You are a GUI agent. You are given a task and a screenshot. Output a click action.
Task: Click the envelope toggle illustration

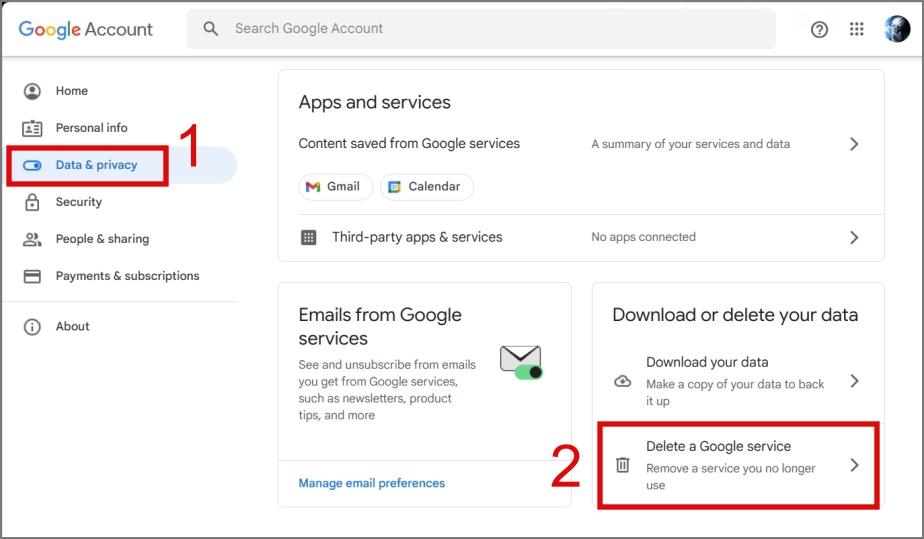click(x=521, y=362)
